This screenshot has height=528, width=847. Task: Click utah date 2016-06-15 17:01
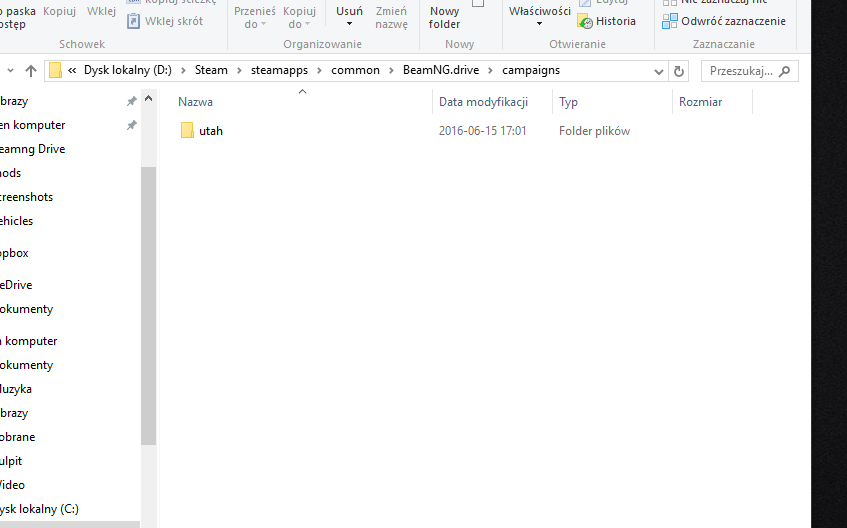[482, 131]
